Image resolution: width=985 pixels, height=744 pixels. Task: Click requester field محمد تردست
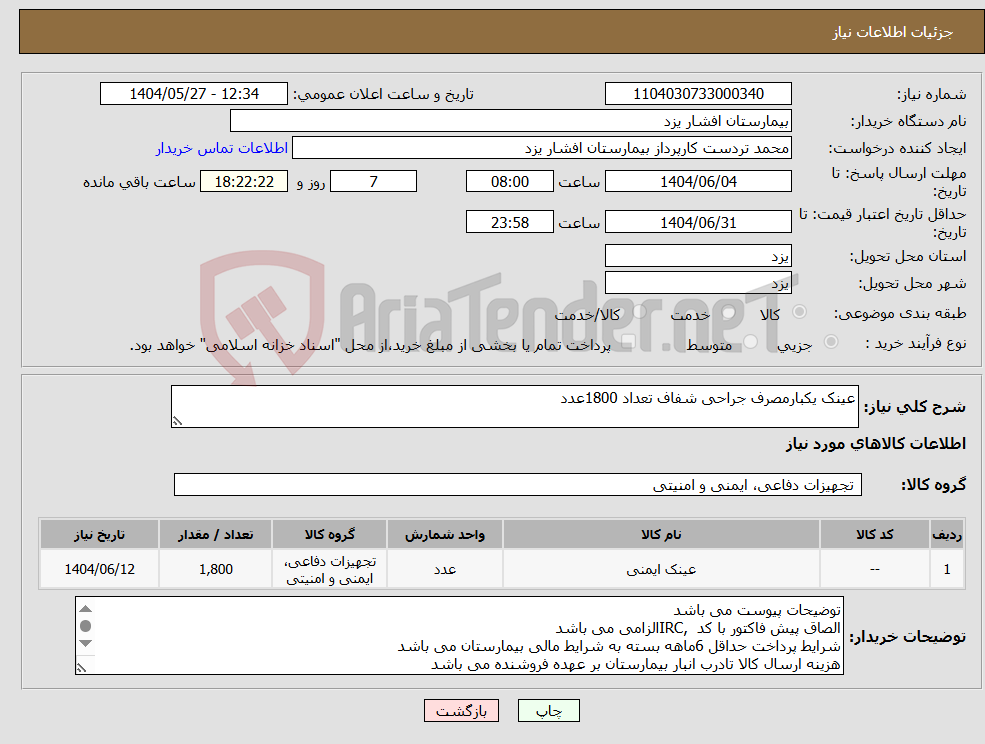click(541, 148)
